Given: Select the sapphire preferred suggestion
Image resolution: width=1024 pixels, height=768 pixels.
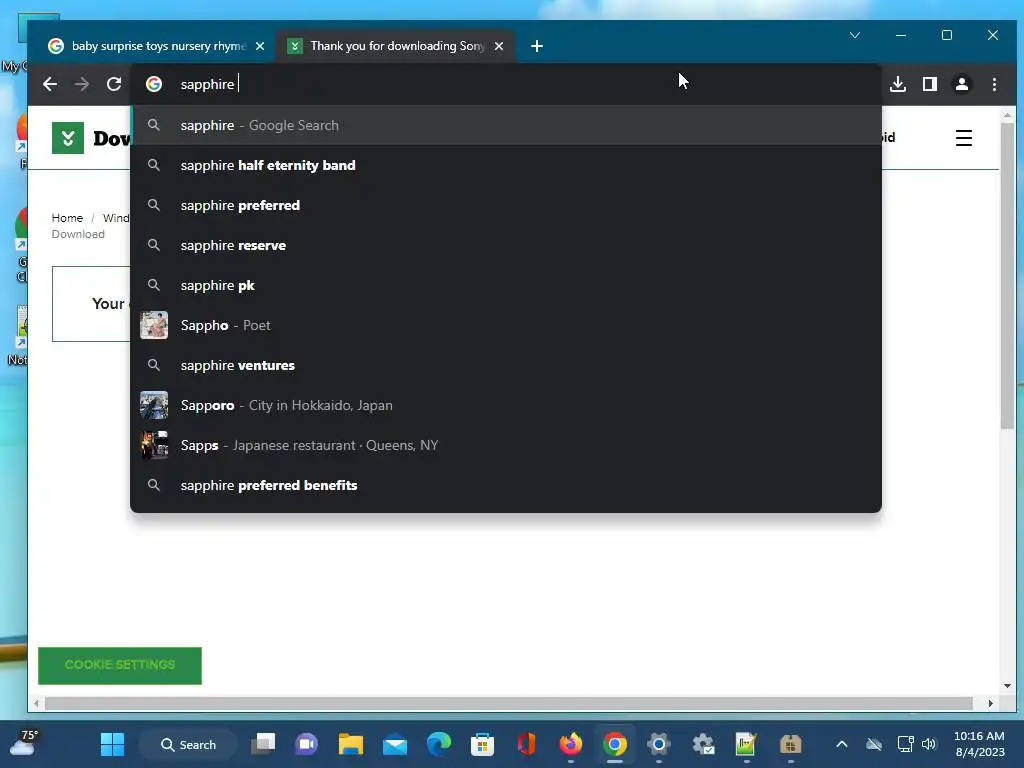Looking at the screenshot, I should [x=506, y=205].
